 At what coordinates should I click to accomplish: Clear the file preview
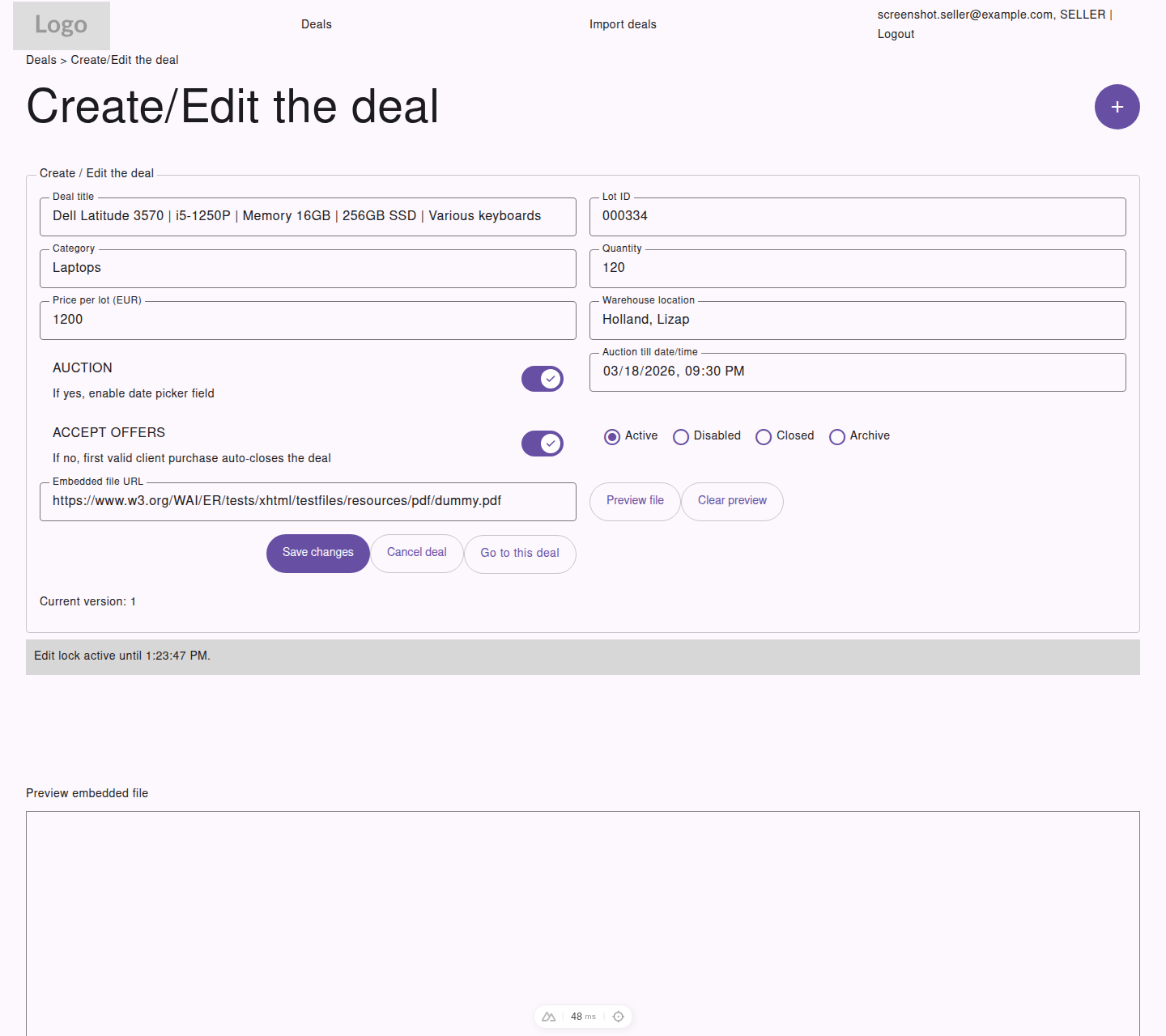[731, 501]
